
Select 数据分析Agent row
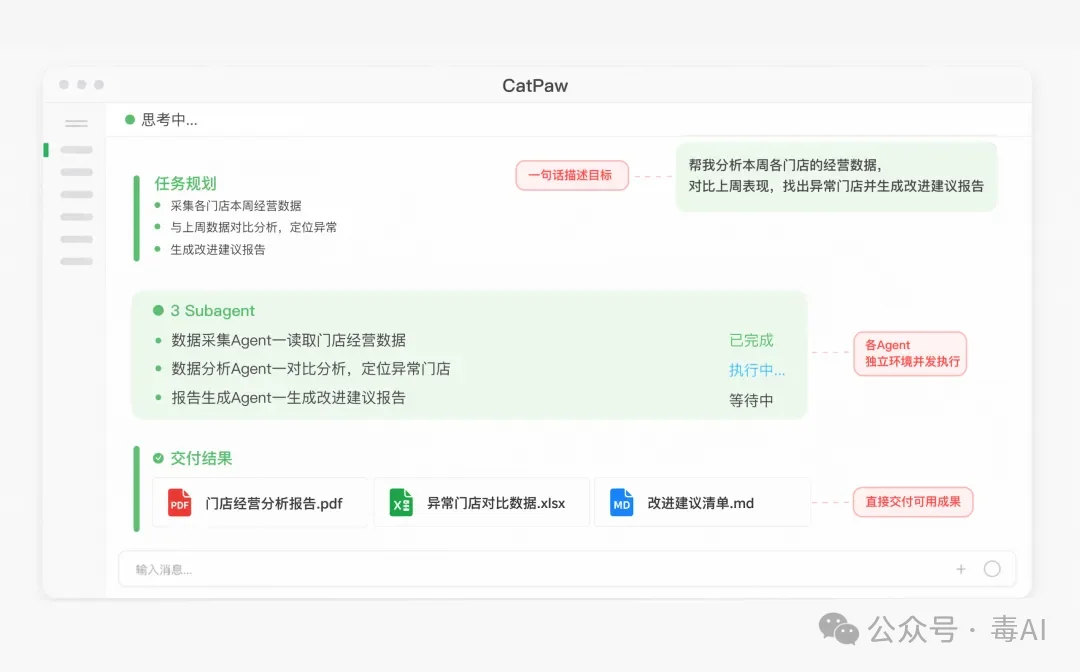[311, 369]
